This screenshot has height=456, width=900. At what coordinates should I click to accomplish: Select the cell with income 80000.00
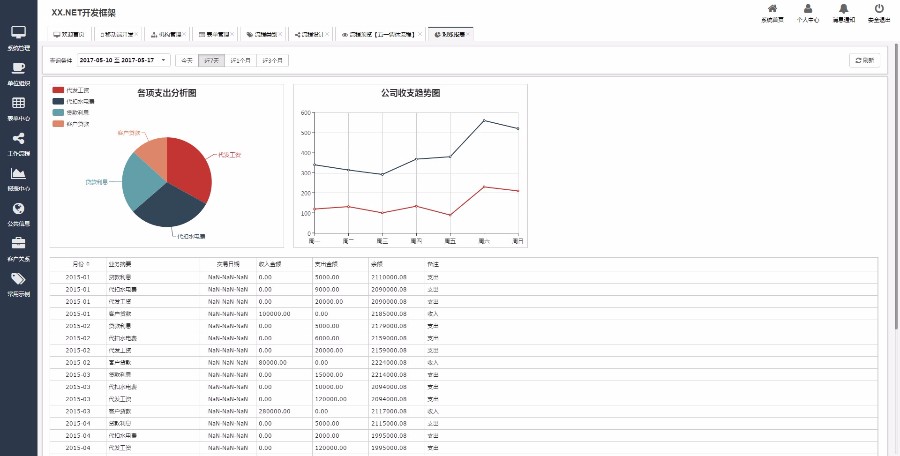285,362
